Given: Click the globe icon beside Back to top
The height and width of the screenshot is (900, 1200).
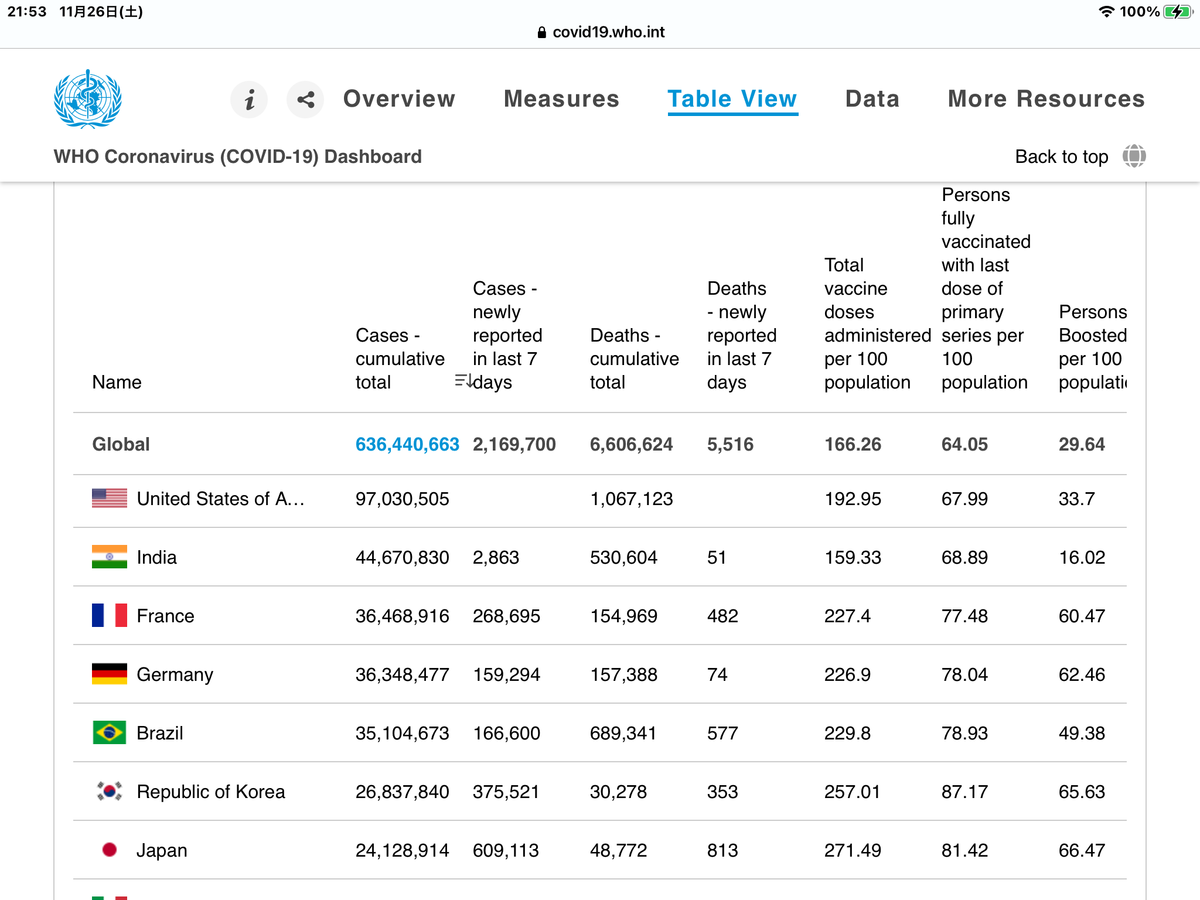Looking at the screenshot, I should pos(1134,156).
